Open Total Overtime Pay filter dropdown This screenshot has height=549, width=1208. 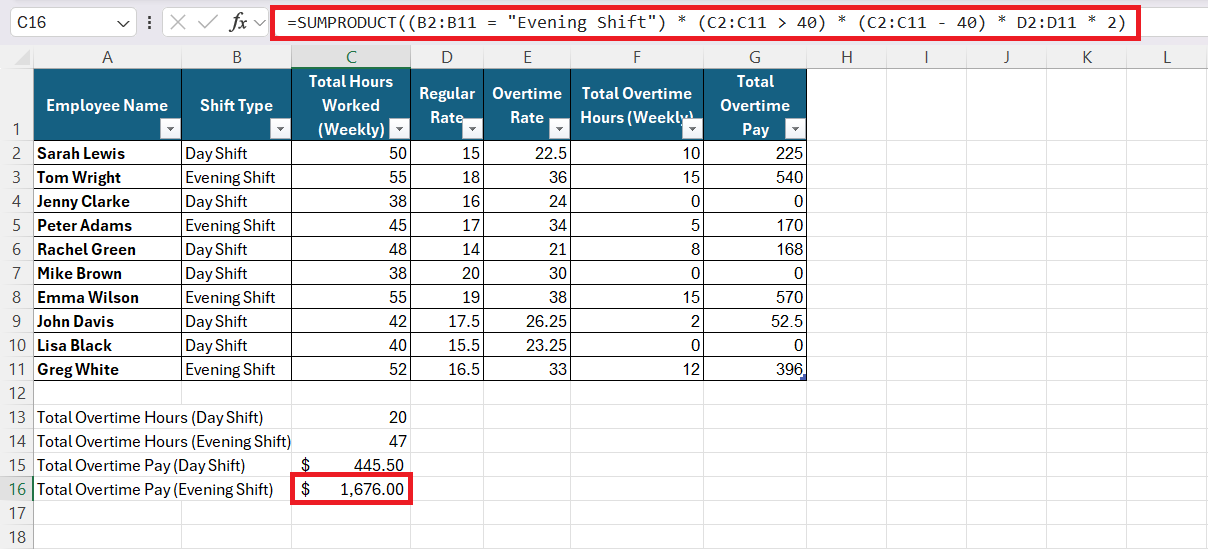tap(795, 129)
